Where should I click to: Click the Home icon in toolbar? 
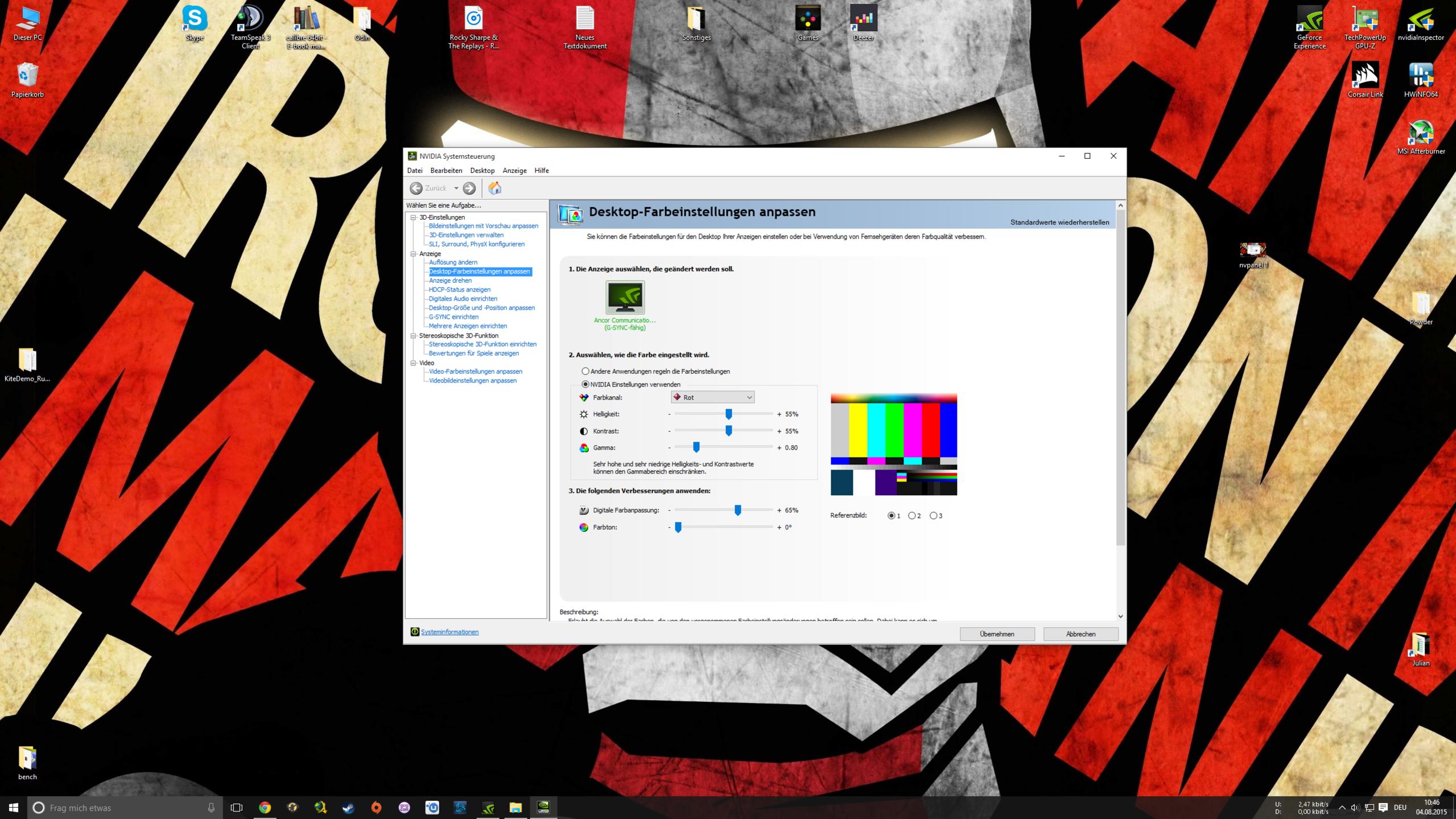coord(494,188)
